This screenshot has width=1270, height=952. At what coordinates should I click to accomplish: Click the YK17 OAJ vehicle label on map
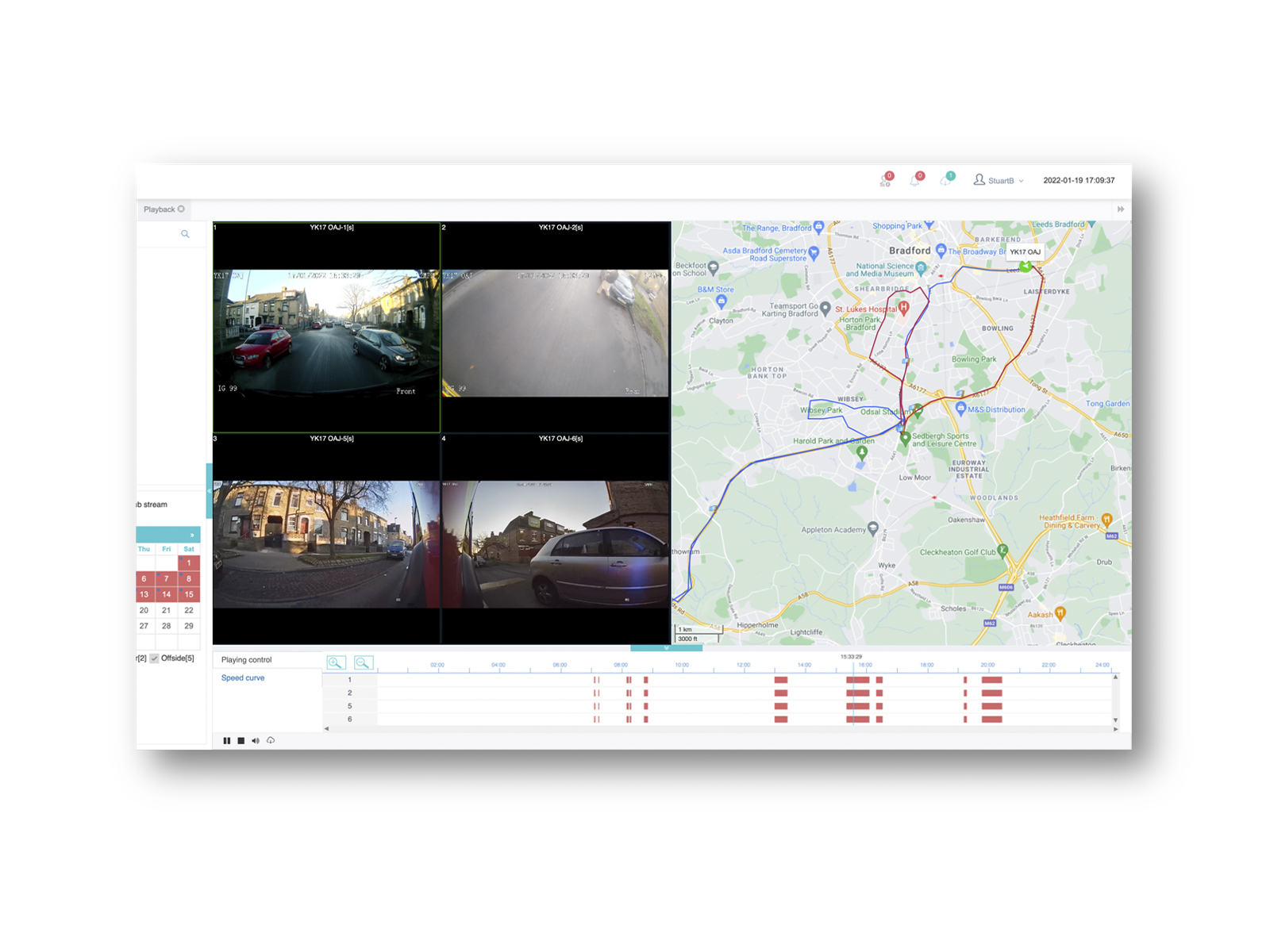point(1026,251)
